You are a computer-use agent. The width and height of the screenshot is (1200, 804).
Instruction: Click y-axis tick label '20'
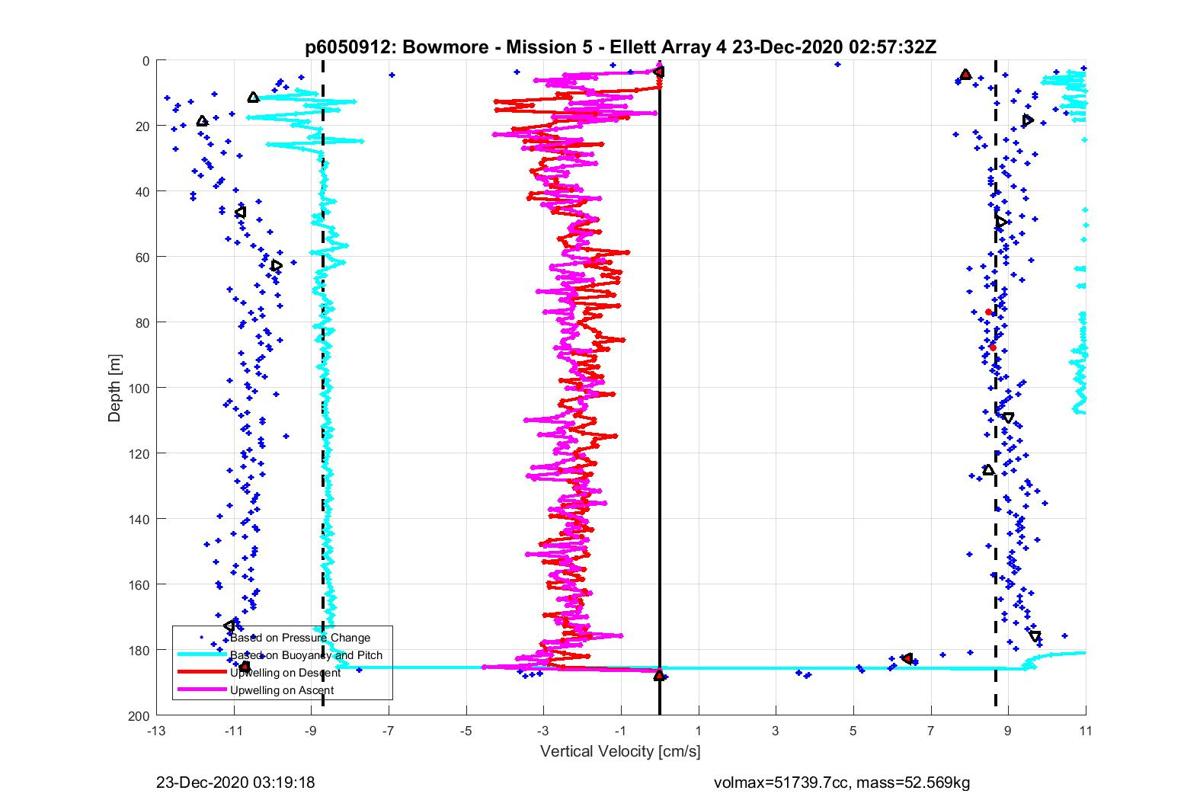pyautogui.click(x=142, y=126)
